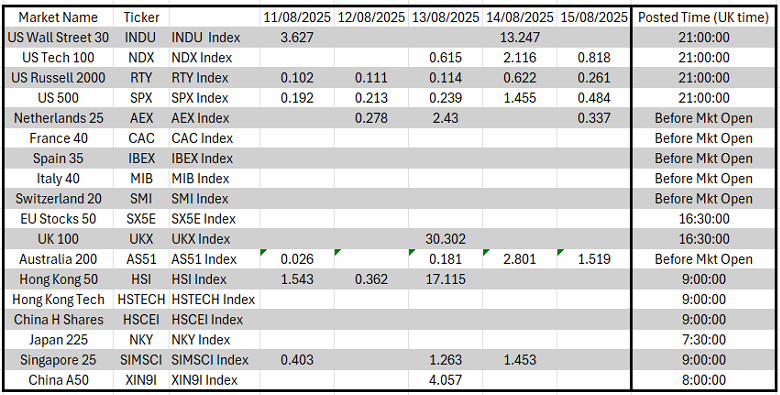Select the 'US Tech 100' cell
Image resolution: width=780 pixels, height=395 pixels.
click(x=58, y=58)
